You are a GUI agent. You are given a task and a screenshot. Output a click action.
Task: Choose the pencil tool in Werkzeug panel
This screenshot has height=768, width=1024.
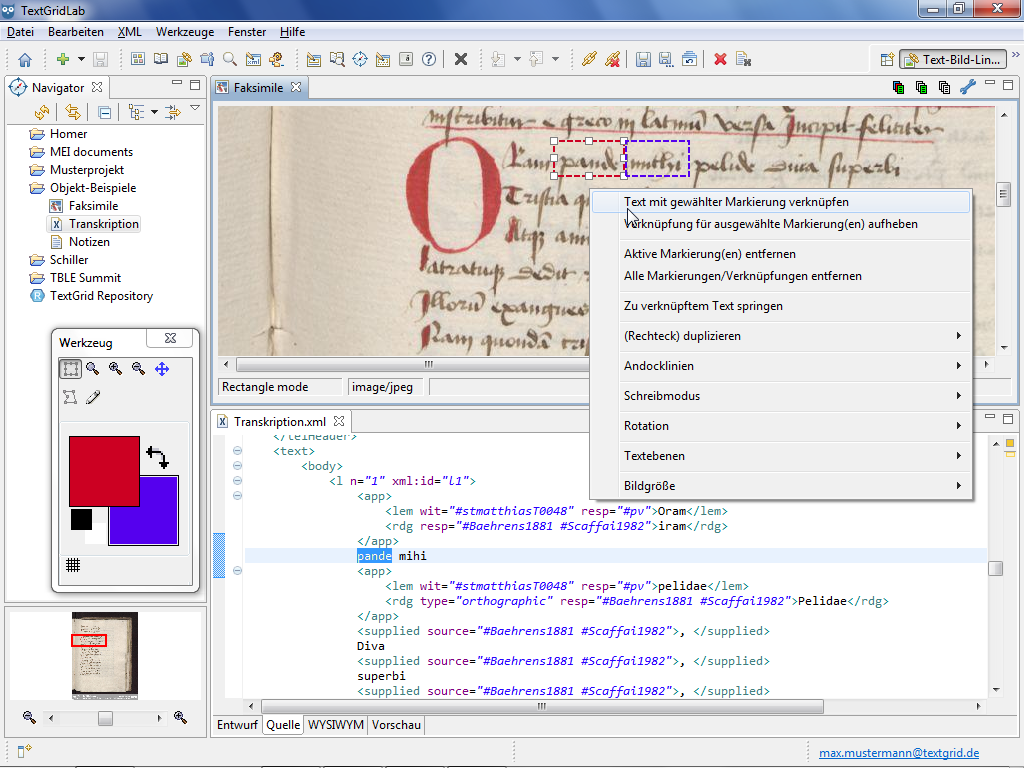tap(93, 397)
